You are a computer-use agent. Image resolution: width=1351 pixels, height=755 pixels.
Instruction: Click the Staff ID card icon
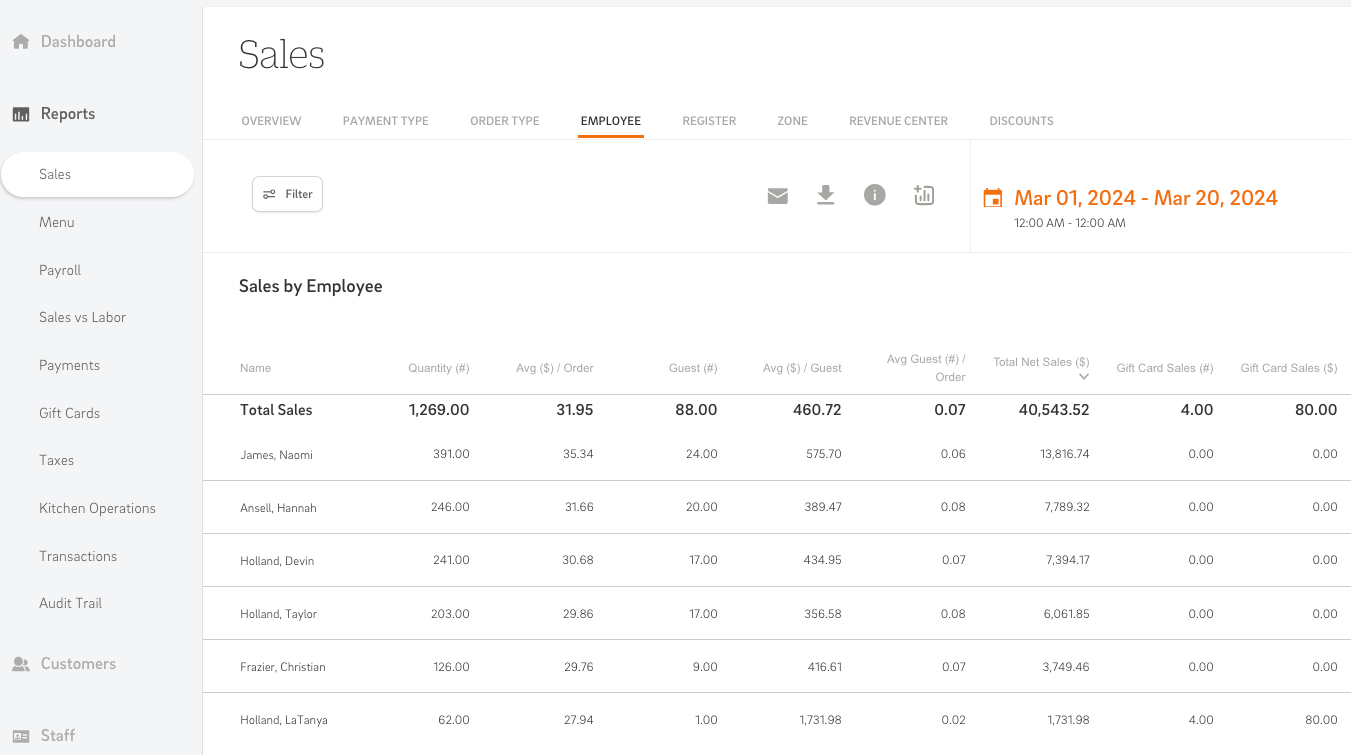[20, 736]
